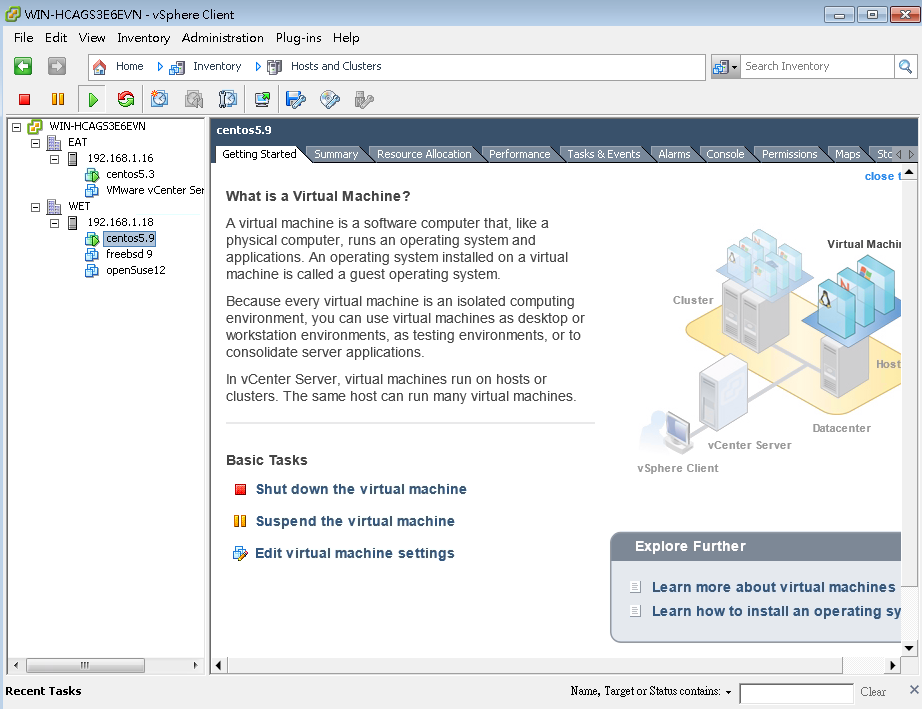
Task: Click the close tab link
Action: (882, 176)
